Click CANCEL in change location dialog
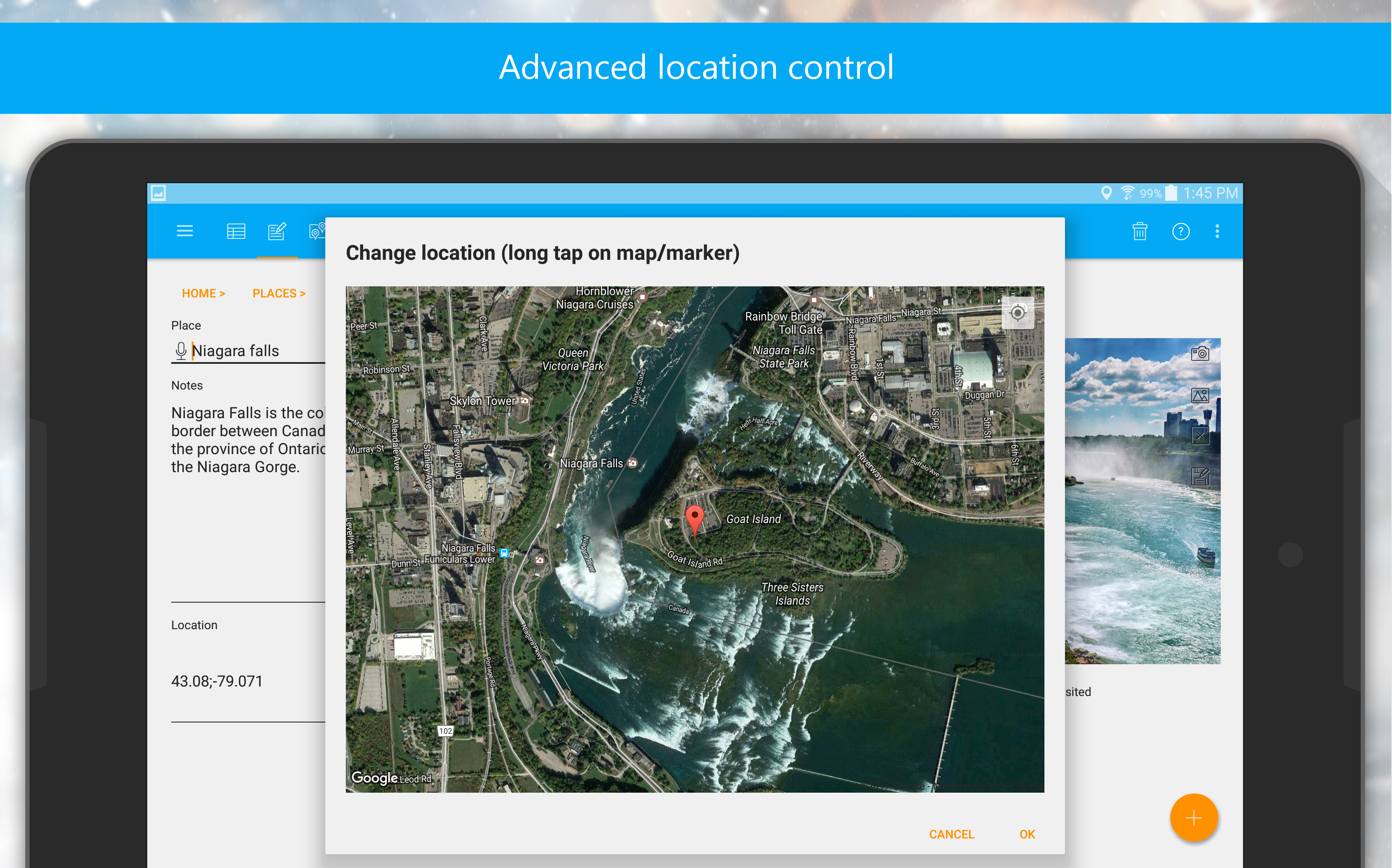 point(951,834)
